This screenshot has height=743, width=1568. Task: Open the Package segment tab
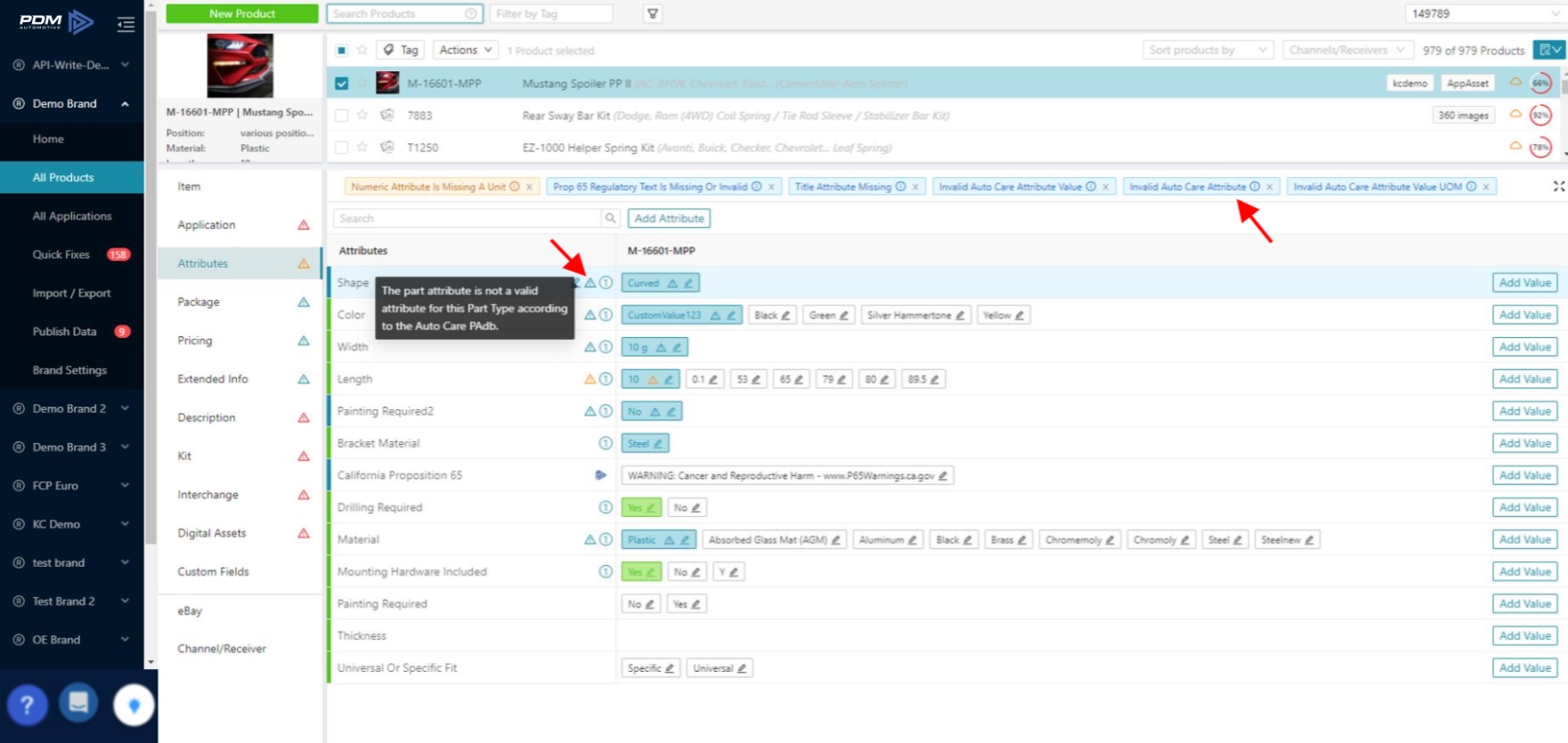(x=240, y=302)
